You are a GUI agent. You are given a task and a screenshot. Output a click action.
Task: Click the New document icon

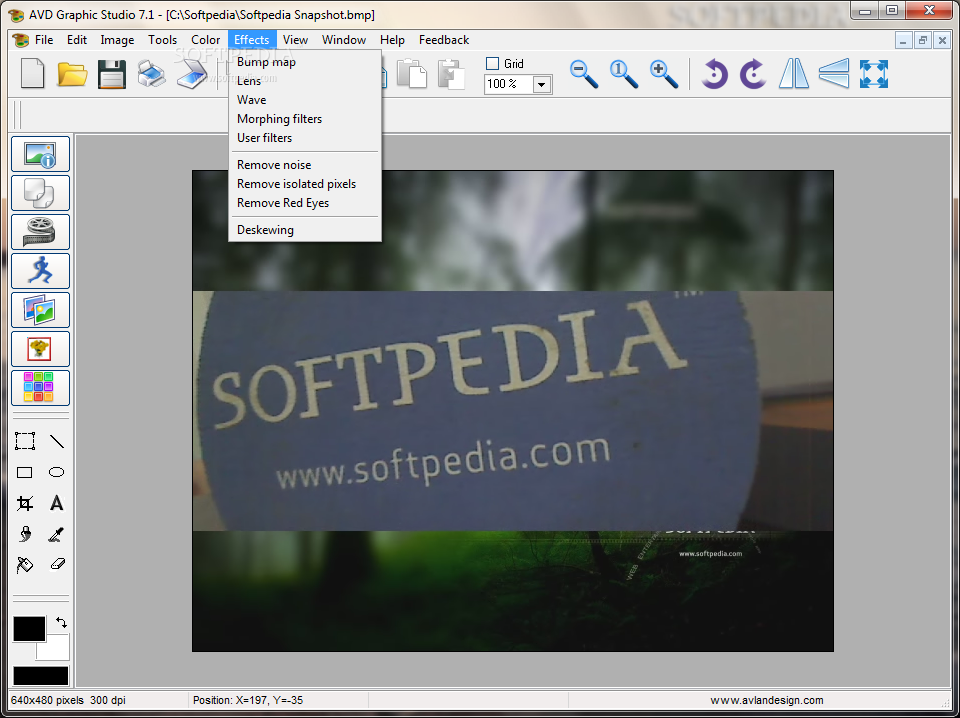coord(32,74)
